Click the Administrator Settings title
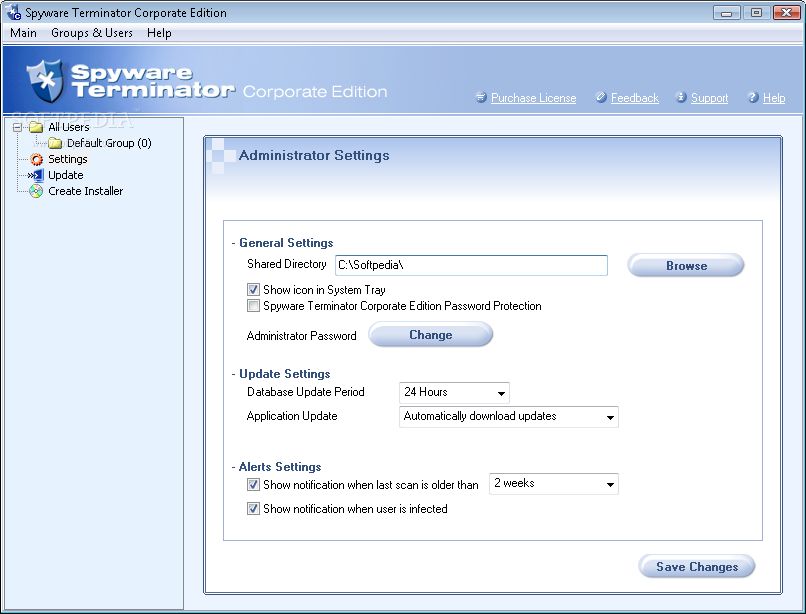Viewport: 806px width, 614px height. [314, 155]
